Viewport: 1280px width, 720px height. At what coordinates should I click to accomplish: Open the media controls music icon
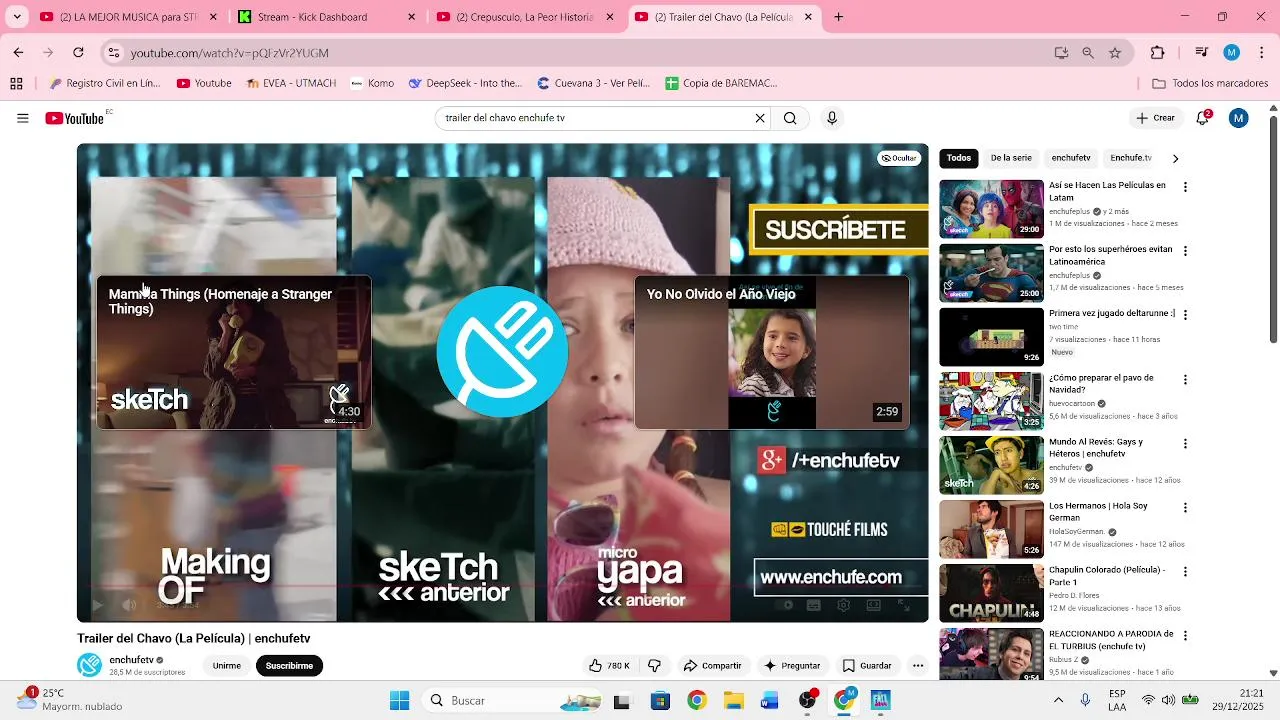1201,53
